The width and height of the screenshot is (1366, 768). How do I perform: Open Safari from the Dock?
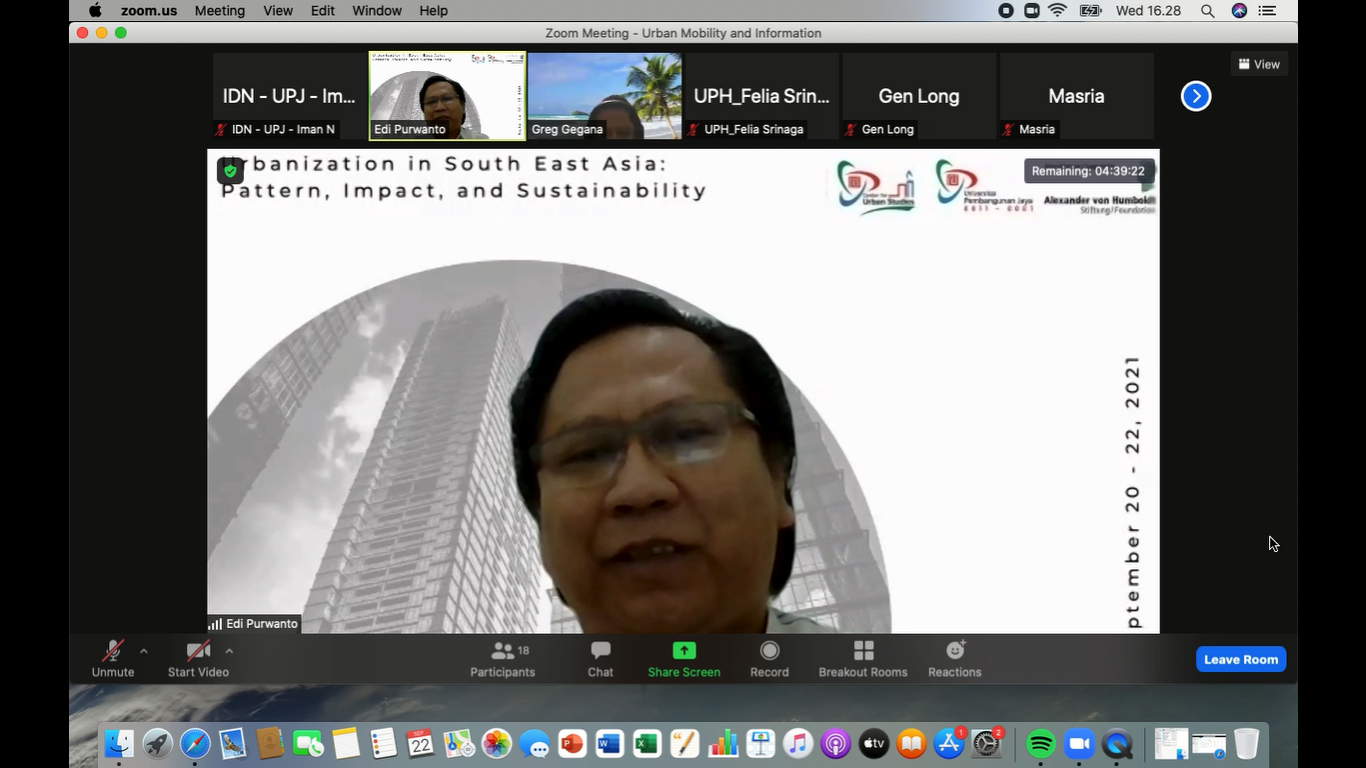coord(195,744)
